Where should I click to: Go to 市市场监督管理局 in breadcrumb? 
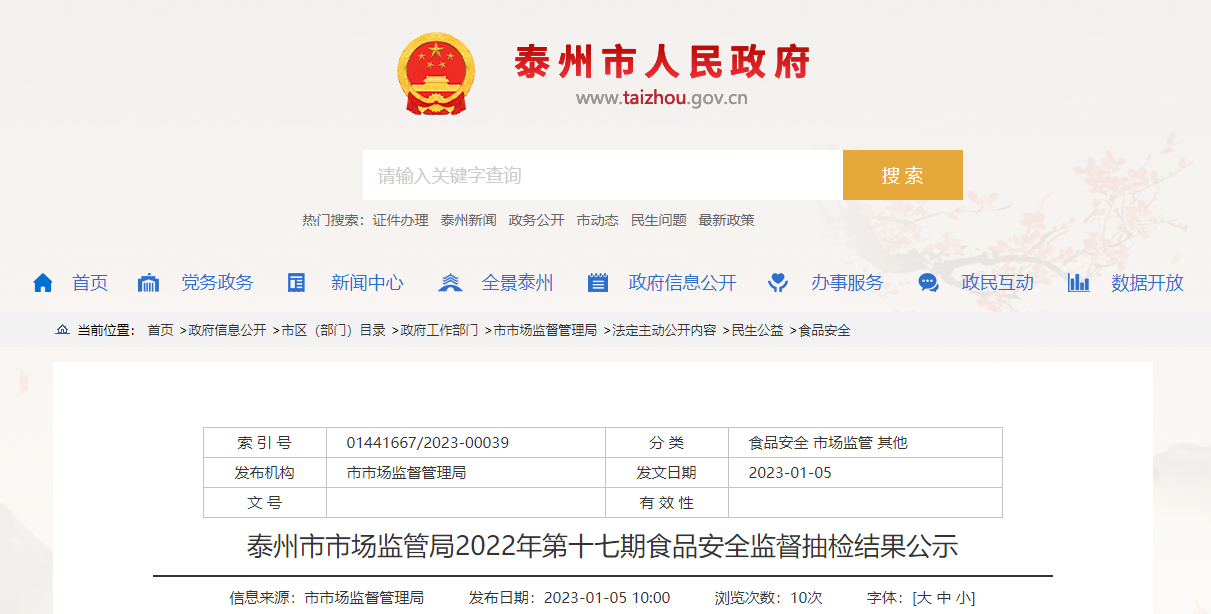click(545, 330)
